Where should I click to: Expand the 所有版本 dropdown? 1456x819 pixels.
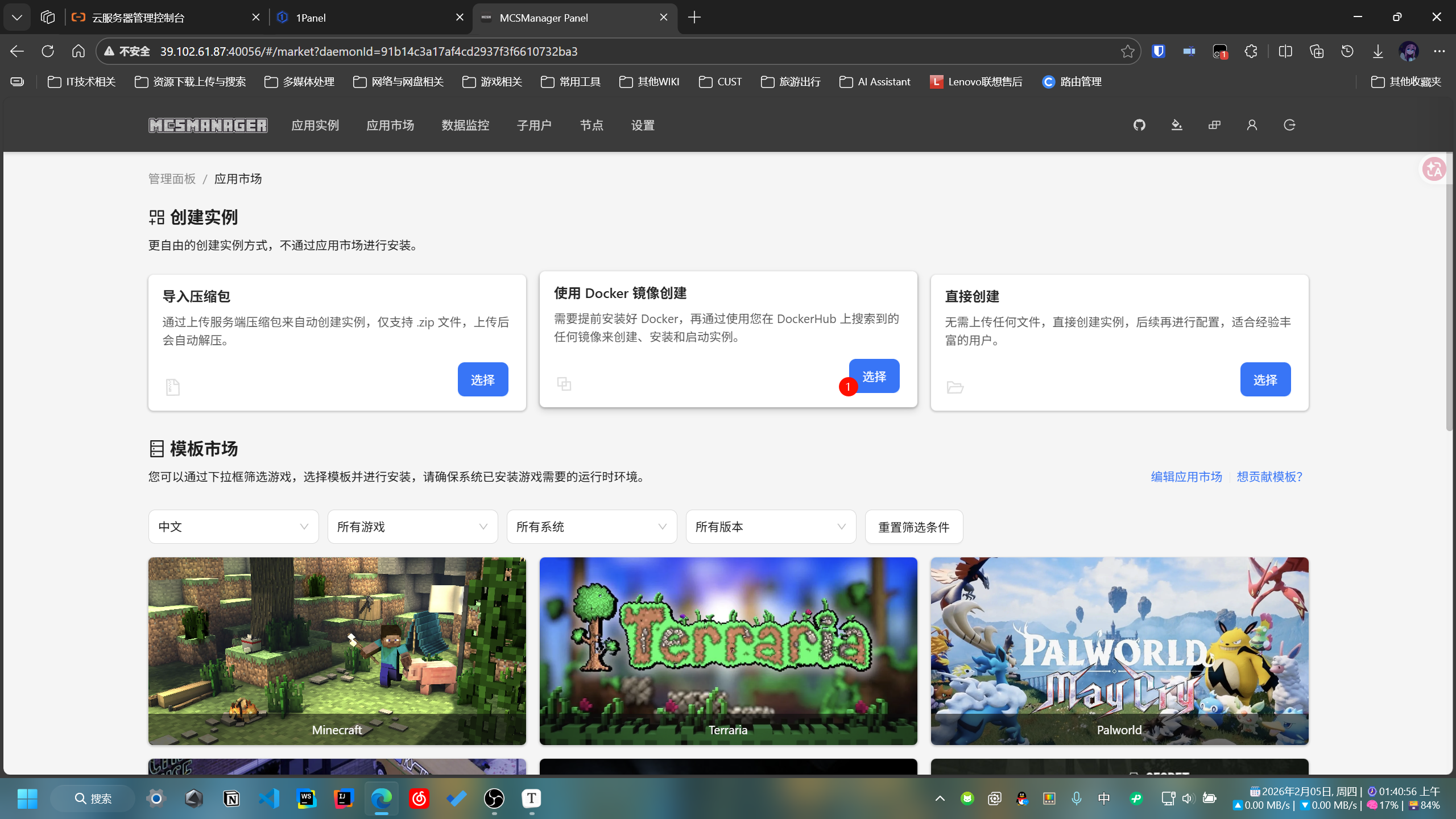(771, 527)
